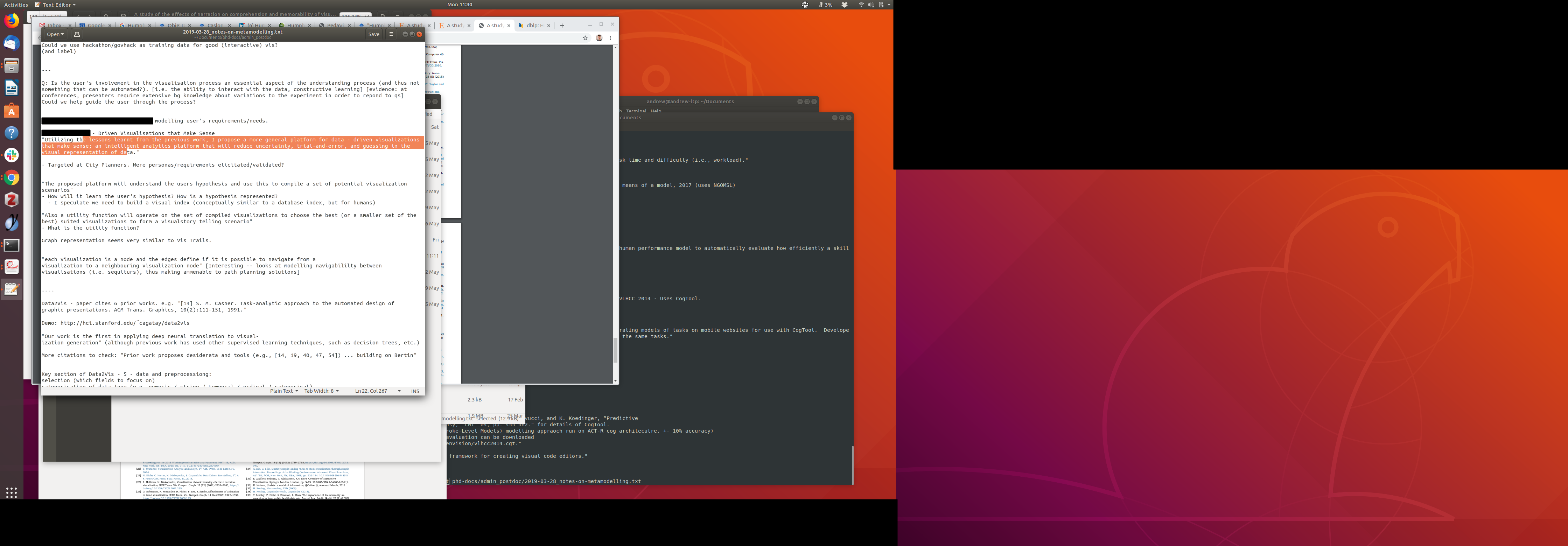Click Activities in top bar
Viewport: 1568px width, 546px height.
tap(16, 4)
